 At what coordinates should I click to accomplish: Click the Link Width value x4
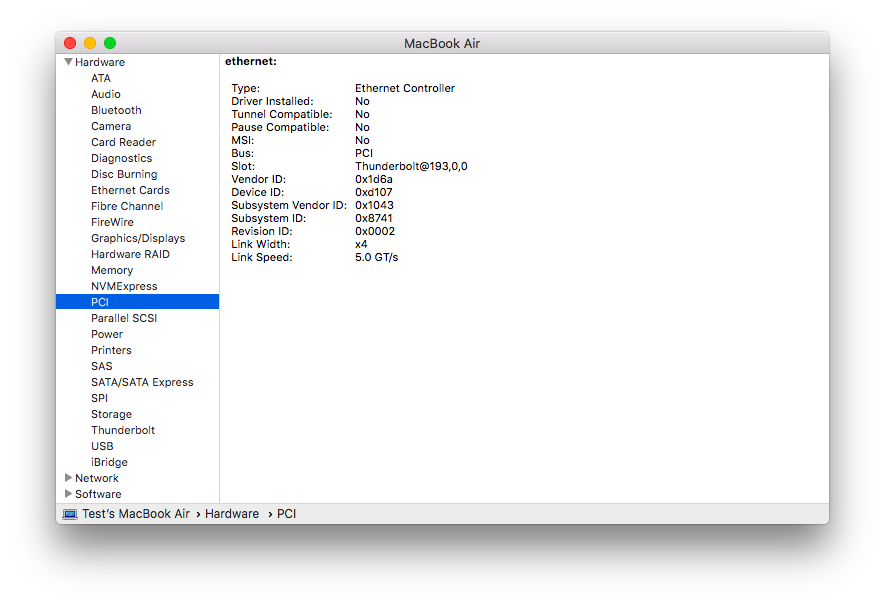click(x=361, y=244)
